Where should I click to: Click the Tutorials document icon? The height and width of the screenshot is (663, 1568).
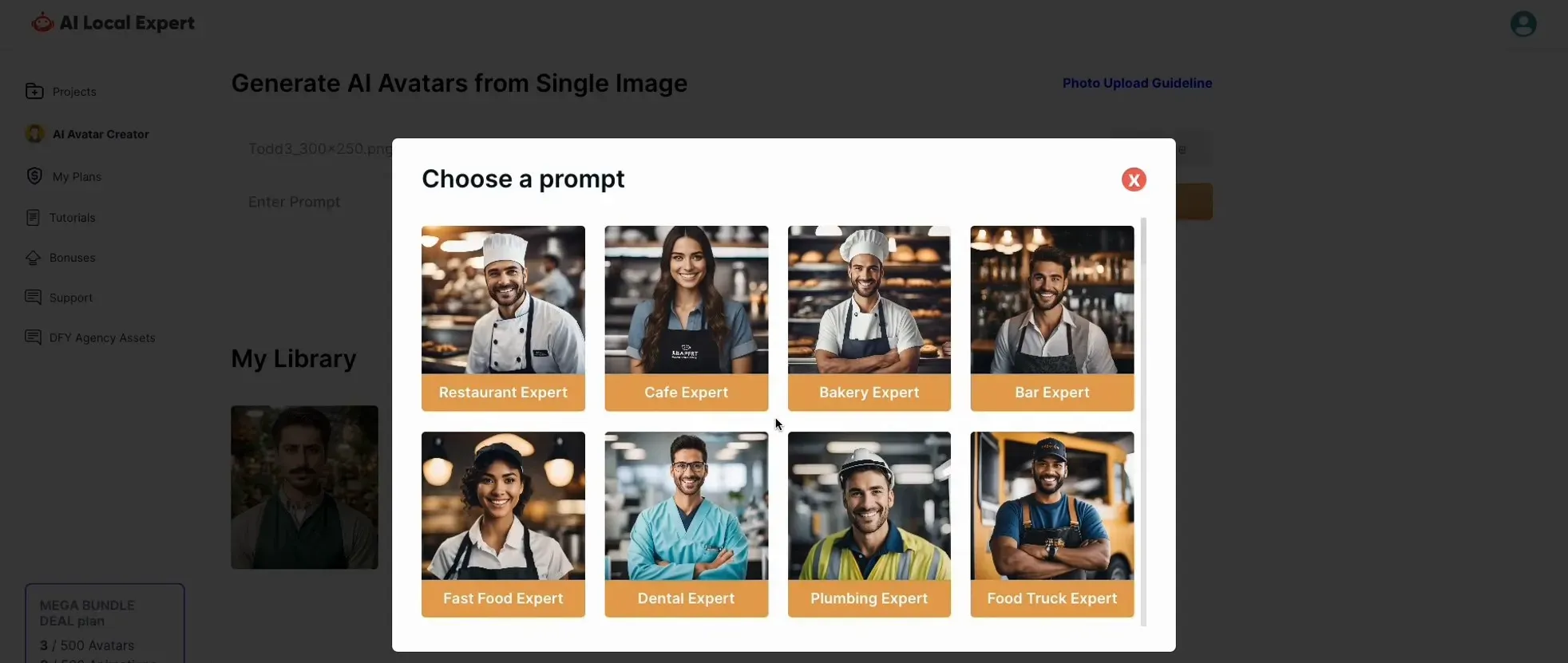33,217
